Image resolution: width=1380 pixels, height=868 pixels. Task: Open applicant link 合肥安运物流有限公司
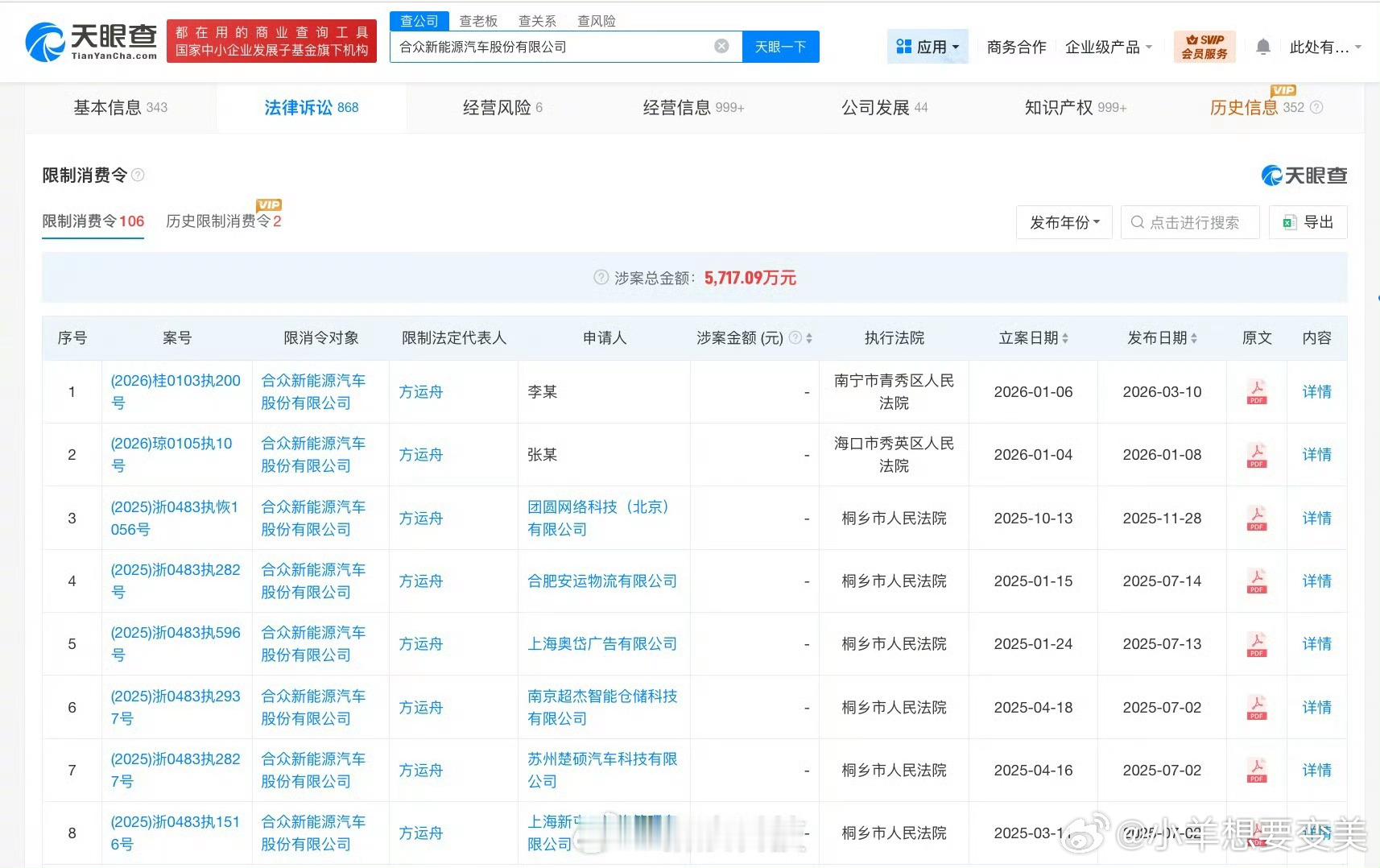pyautogui.click(x=601, y=581)
